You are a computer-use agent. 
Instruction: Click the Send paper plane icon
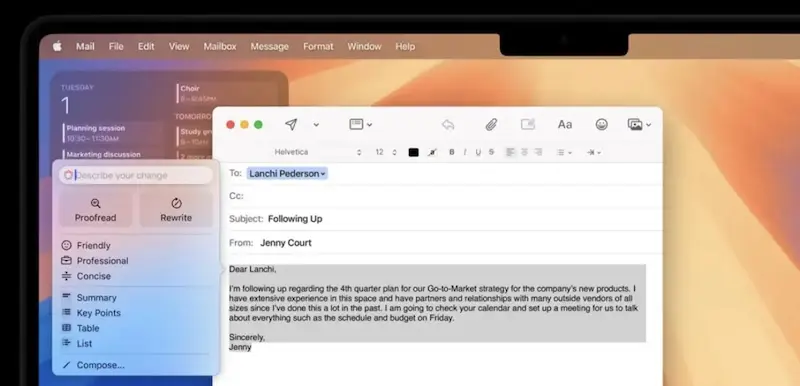(291, 124)
